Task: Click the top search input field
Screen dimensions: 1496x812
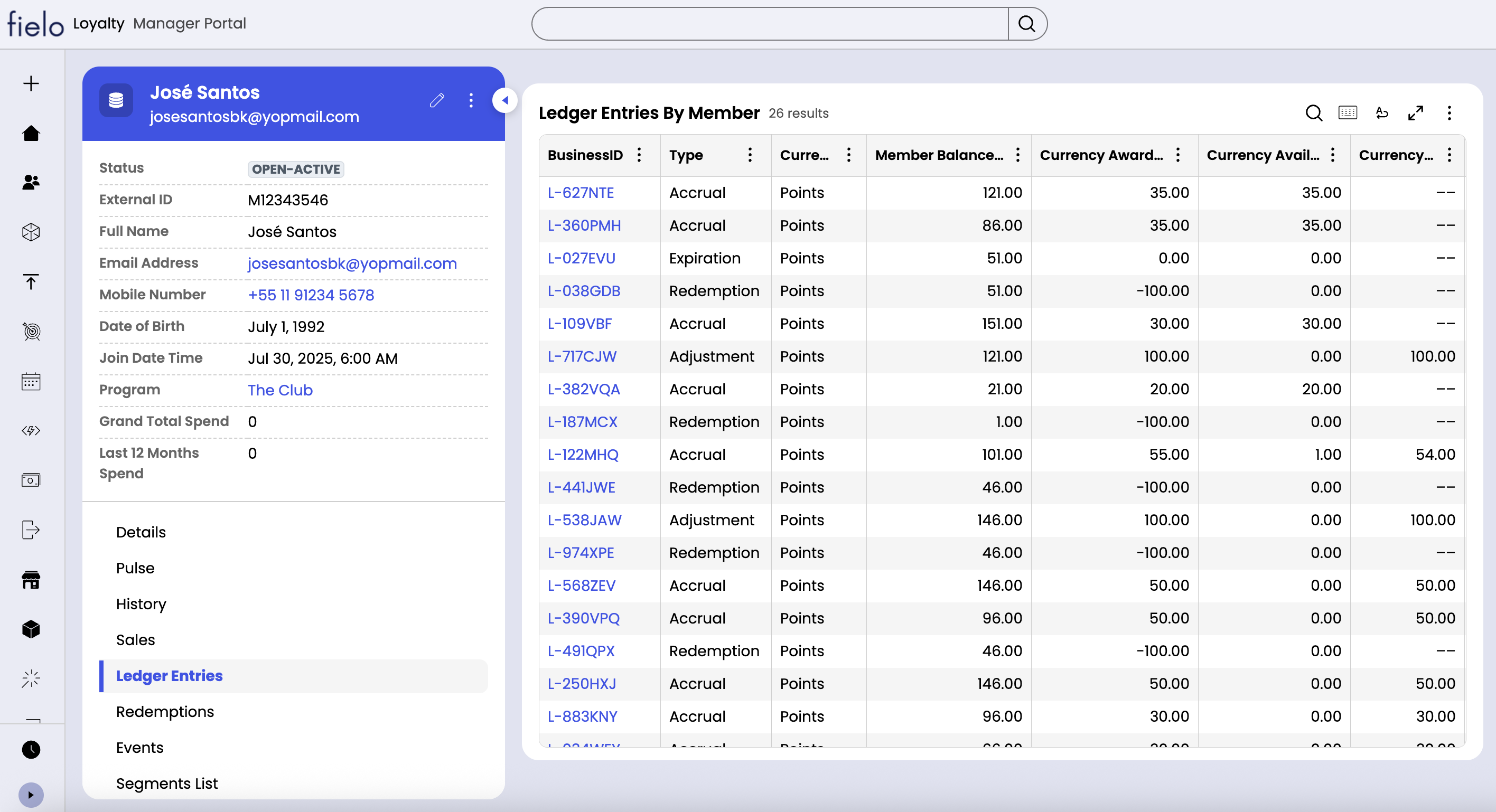Action: tap(770, 24)
